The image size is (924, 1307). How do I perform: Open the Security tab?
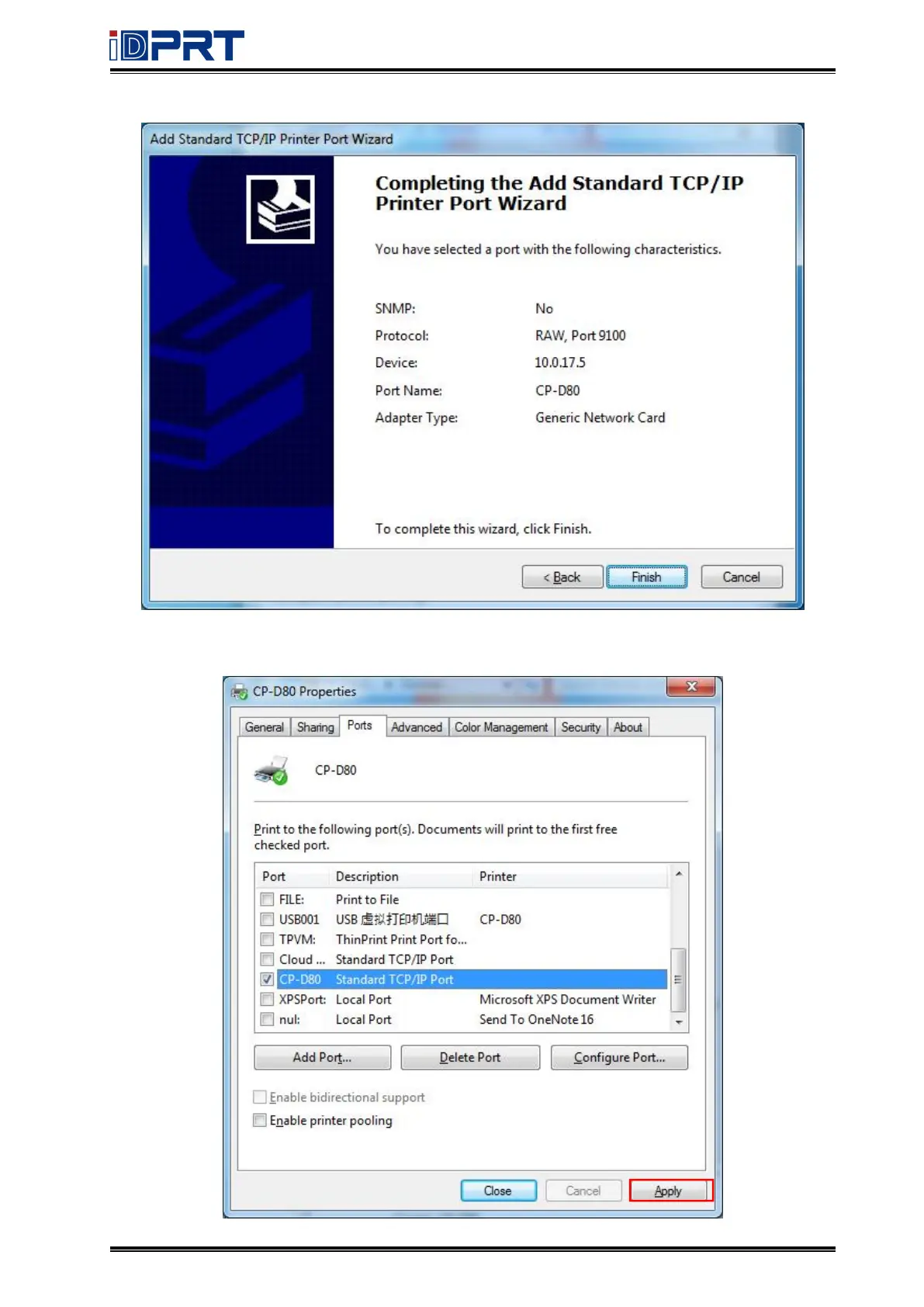pos(581,727)
